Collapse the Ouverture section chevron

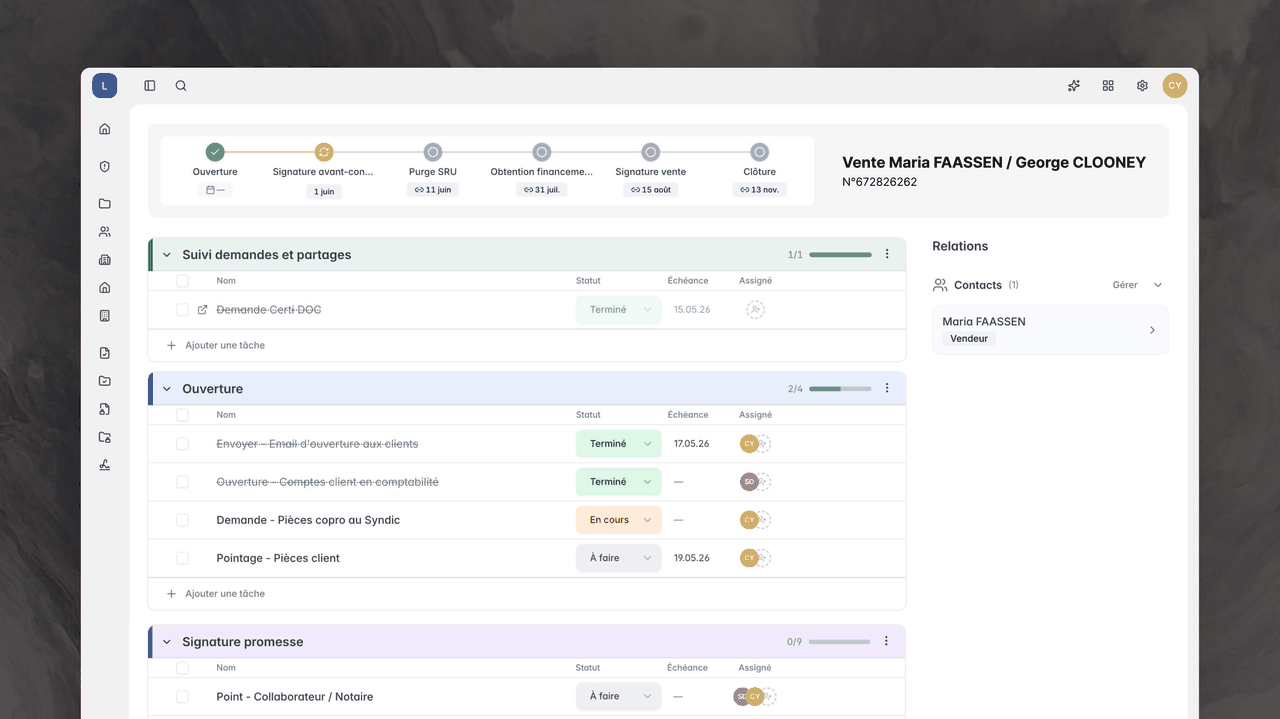[x=167, y=389]
